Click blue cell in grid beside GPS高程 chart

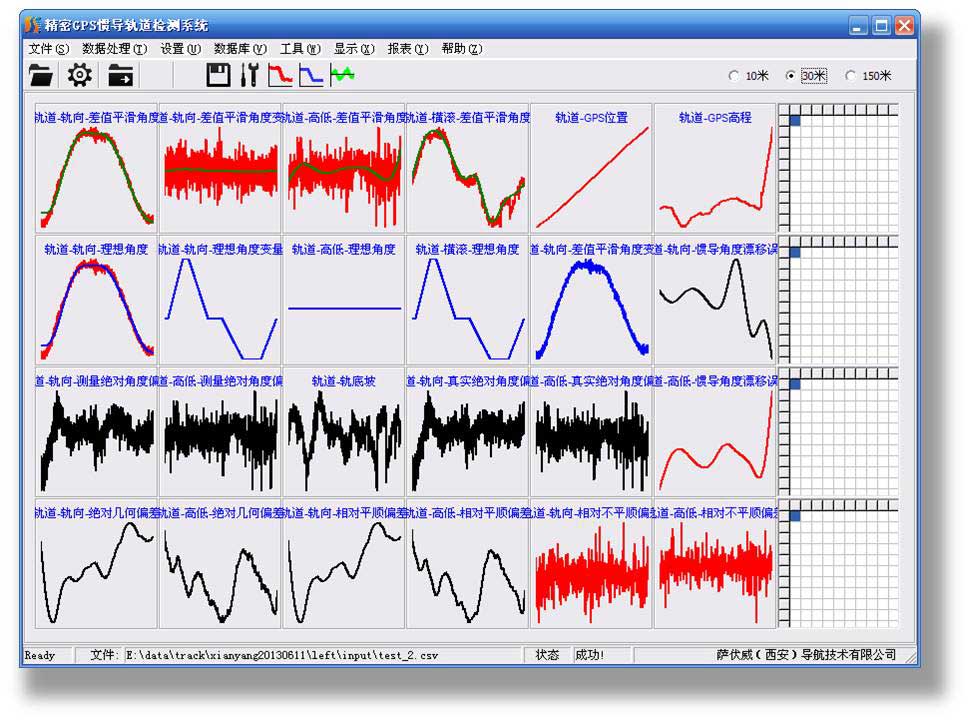coord(795,121)
